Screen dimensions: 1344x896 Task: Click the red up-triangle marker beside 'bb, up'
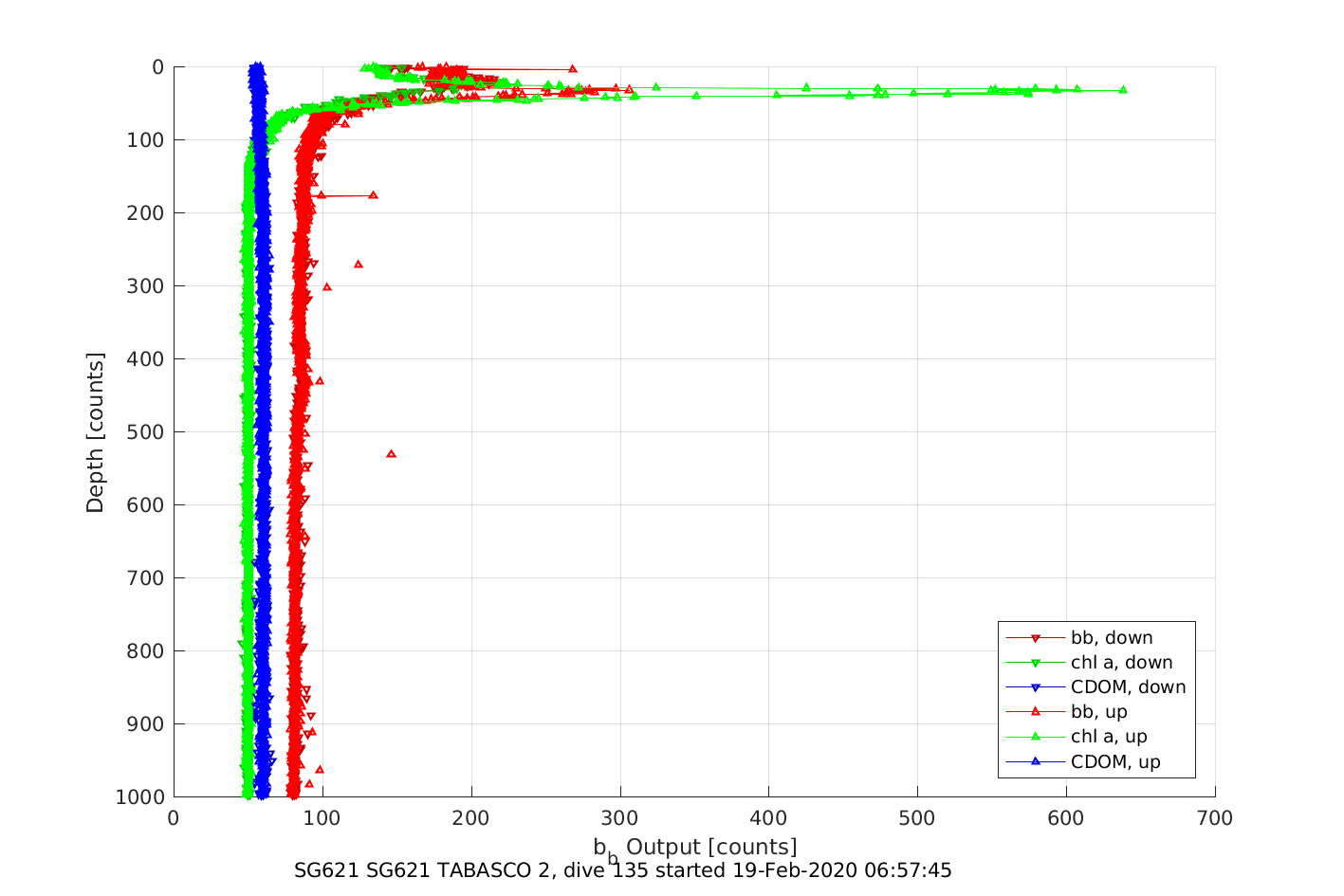[x=1036, y=711]
